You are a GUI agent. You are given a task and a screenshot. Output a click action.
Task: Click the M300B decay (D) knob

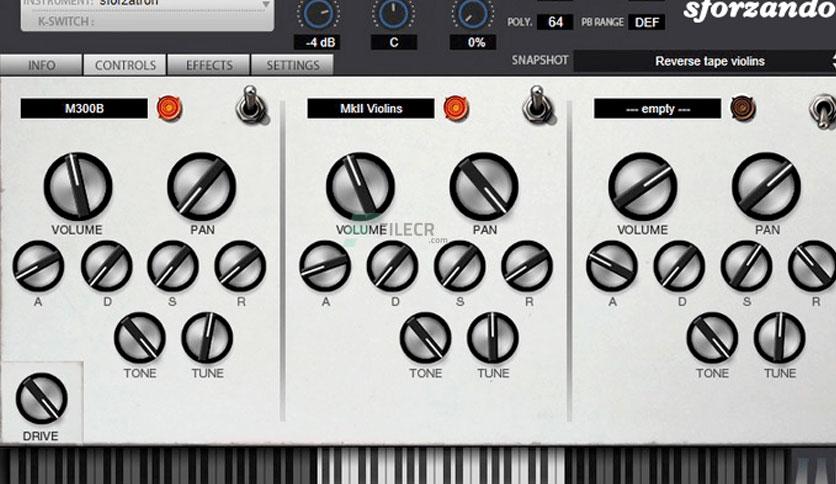(107, 266)
